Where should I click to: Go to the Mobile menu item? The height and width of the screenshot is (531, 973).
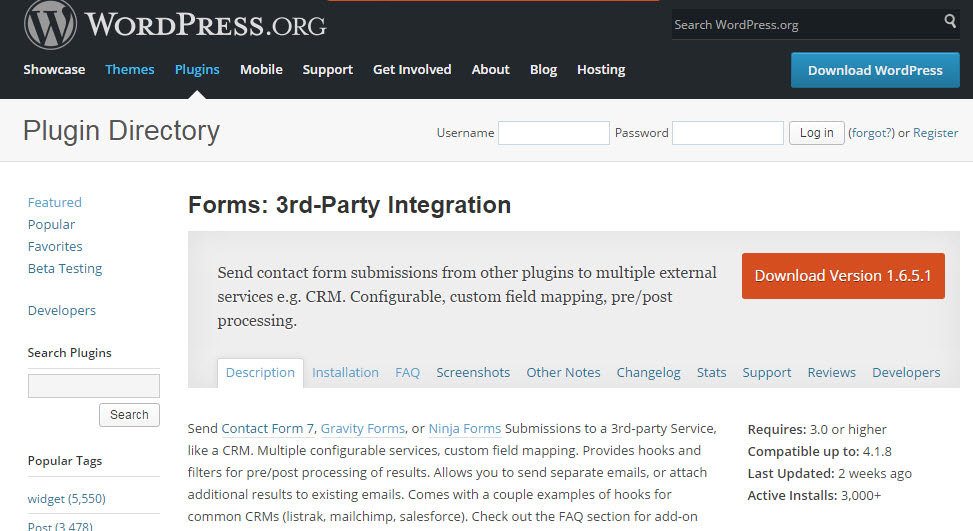pyautogui.click(x=261, y=69)
